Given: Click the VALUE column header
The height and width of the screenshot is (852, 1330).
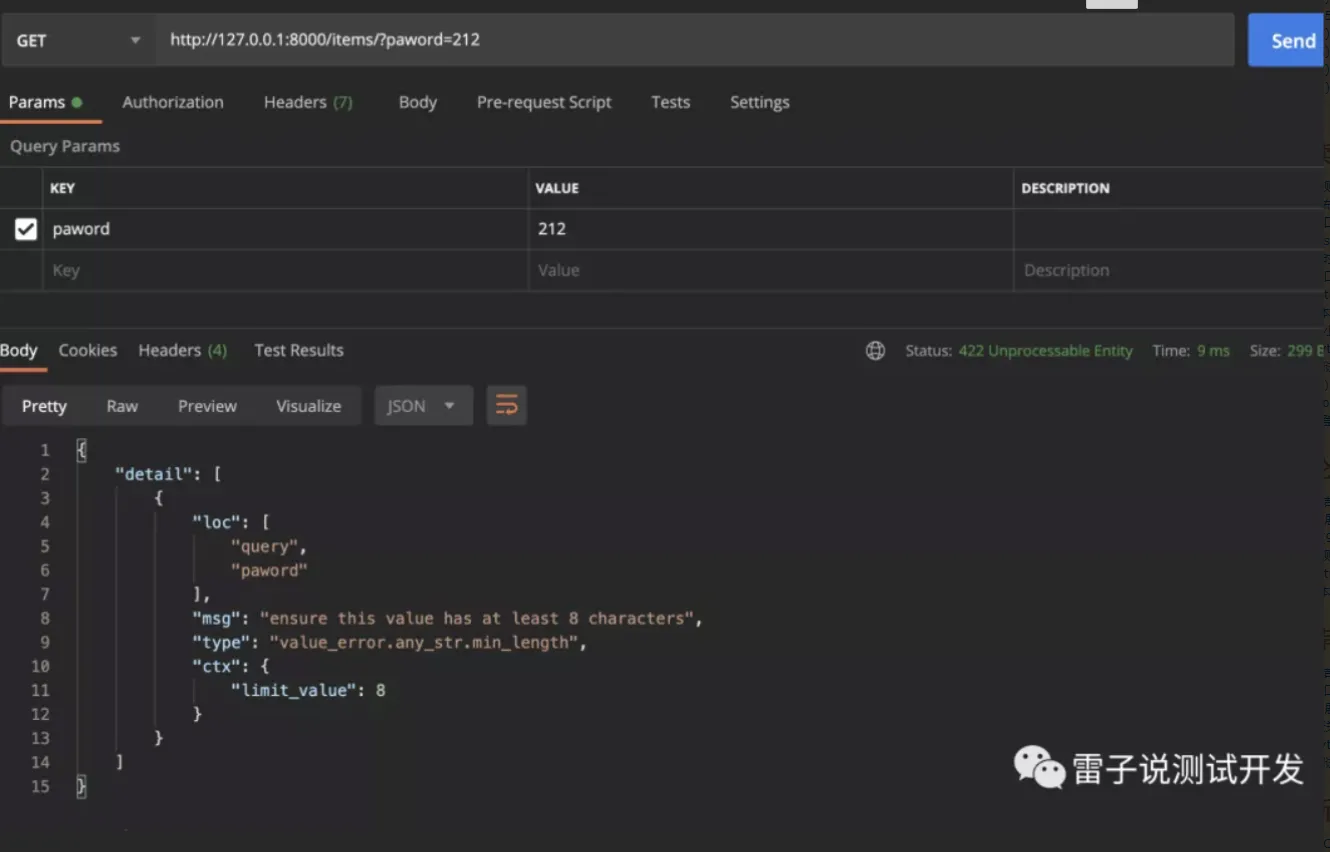Looking at the screenshot, I should point(557,188).
